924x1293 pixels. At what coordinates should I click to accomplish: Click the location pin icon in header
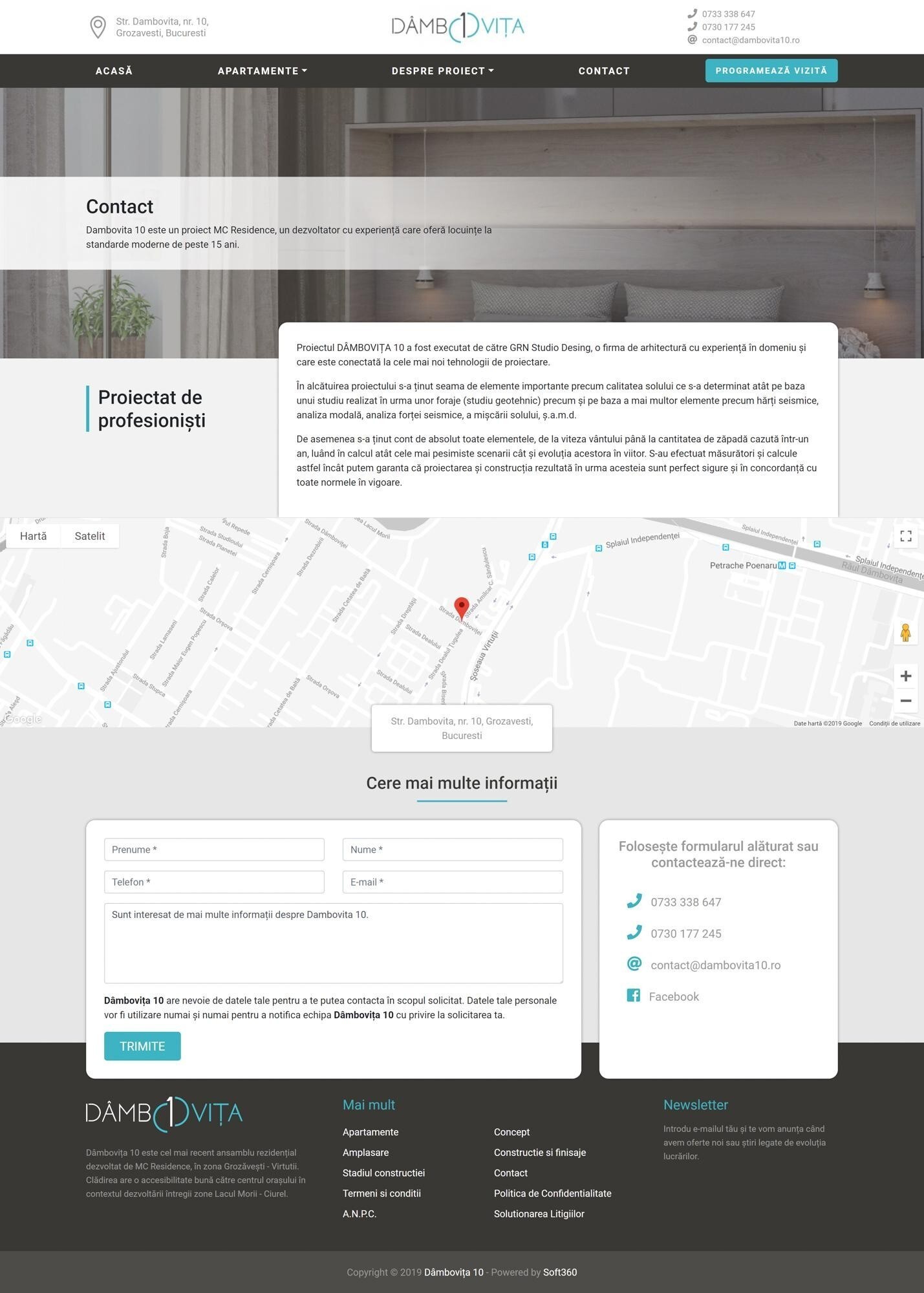(98, 27)
